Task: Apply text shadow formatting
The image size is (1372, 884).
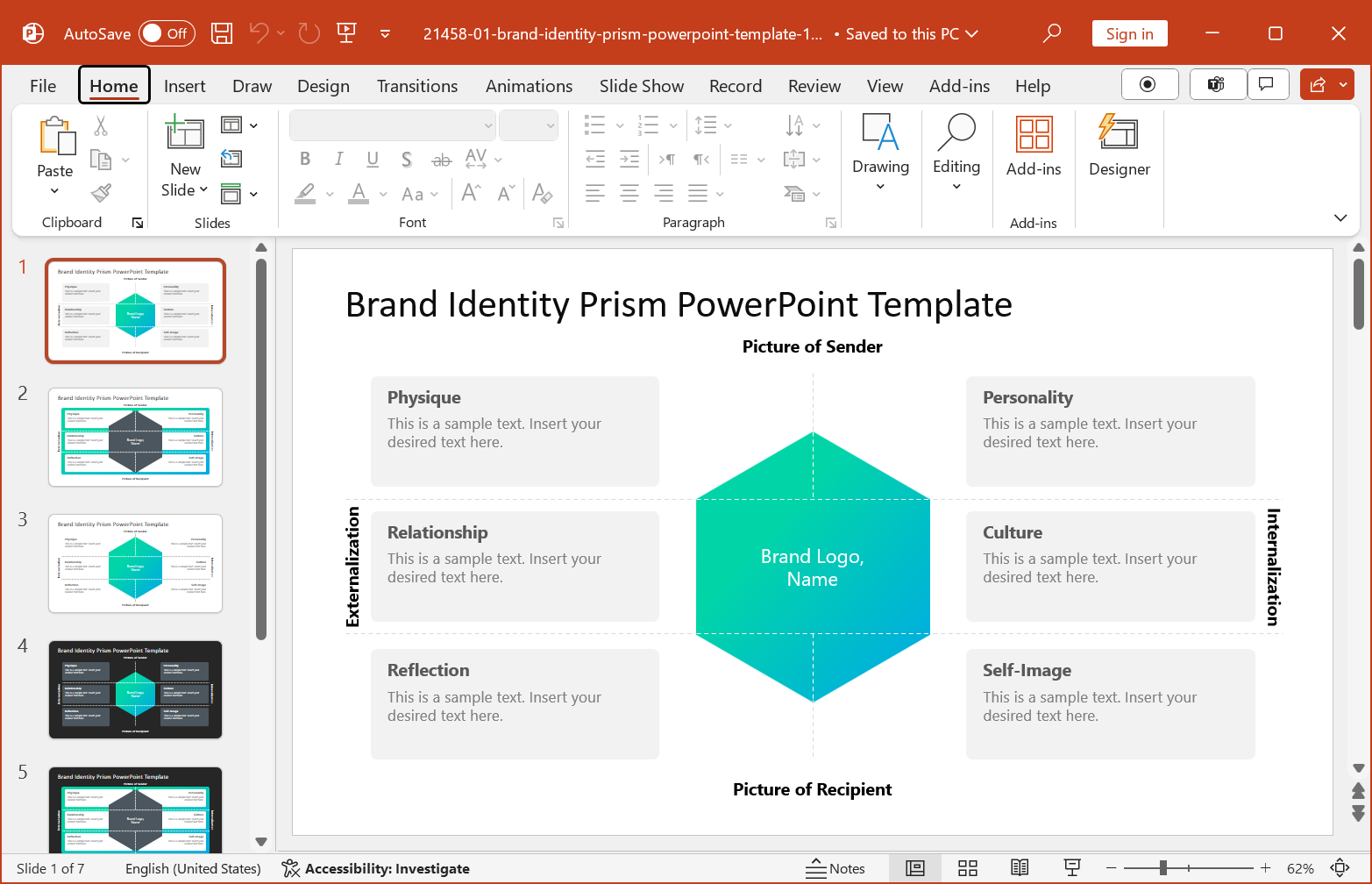Action: coord(406,159)
